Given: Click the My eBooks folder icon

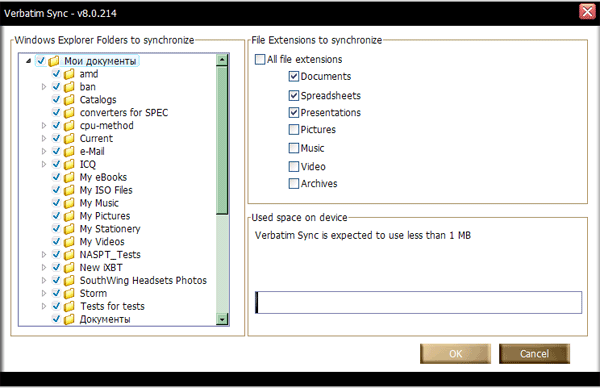Looking at the screenshot, I should pos(69,178).
